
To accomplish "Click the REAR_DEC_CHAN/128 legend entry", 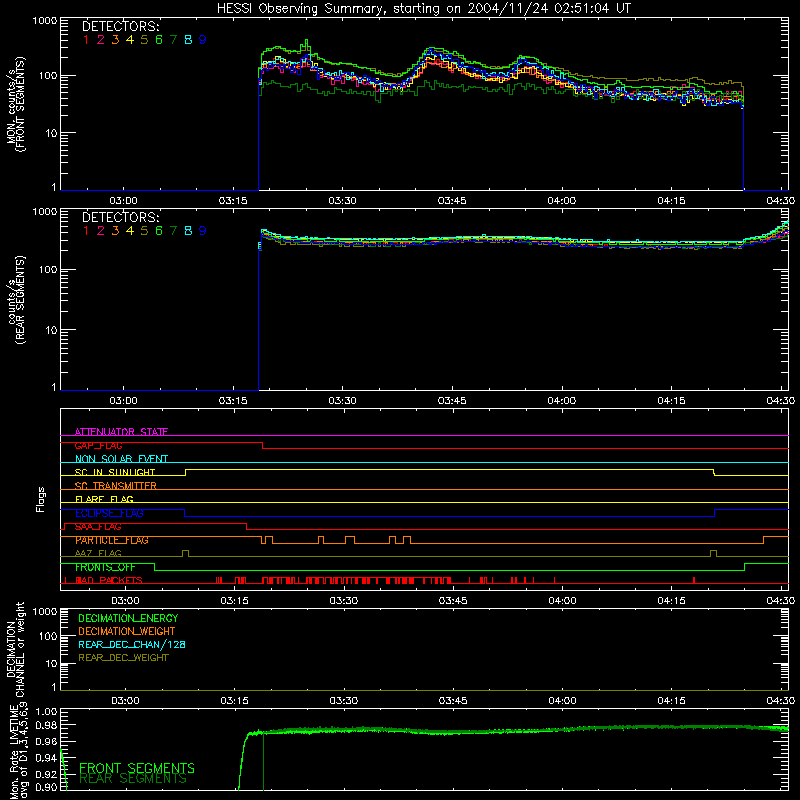I will 132,644.
